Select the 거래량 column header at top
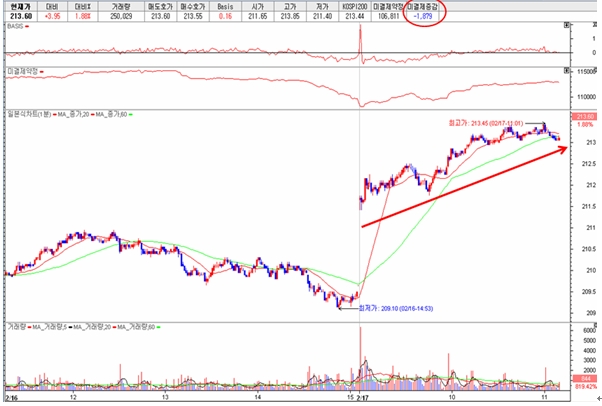 click(122, 5)
